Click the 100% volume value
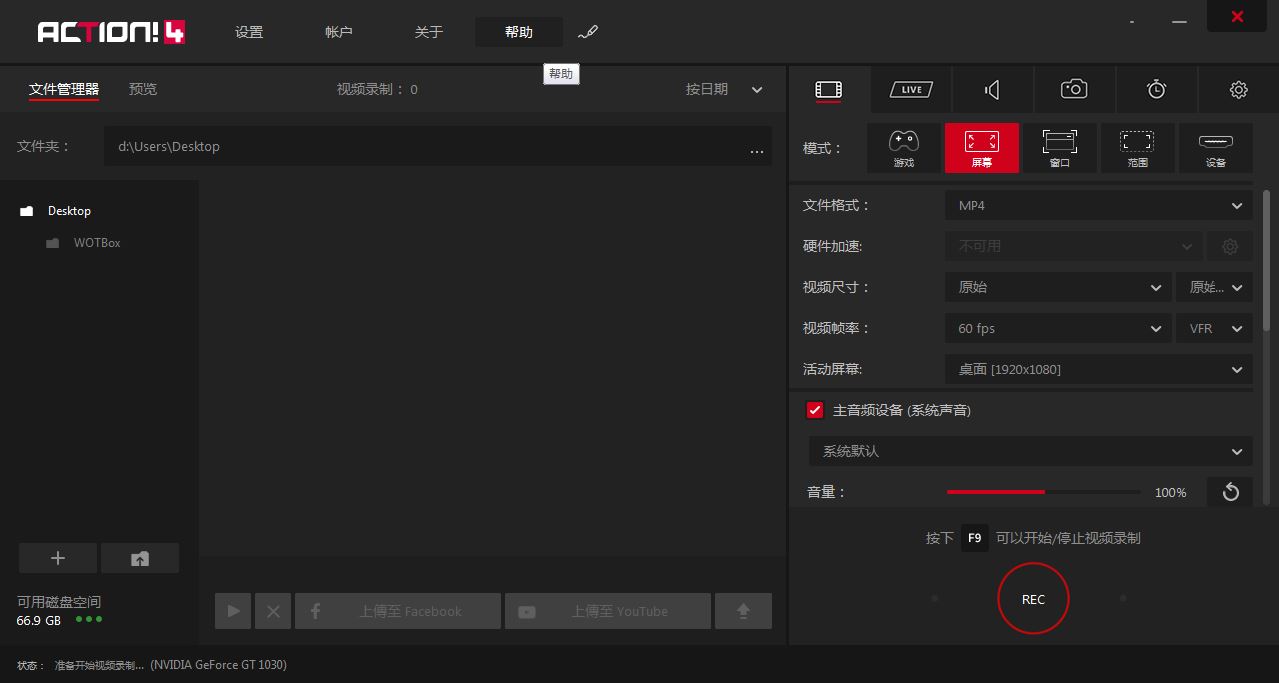Screen dimensions: 1279x683 click(1170, 492)
